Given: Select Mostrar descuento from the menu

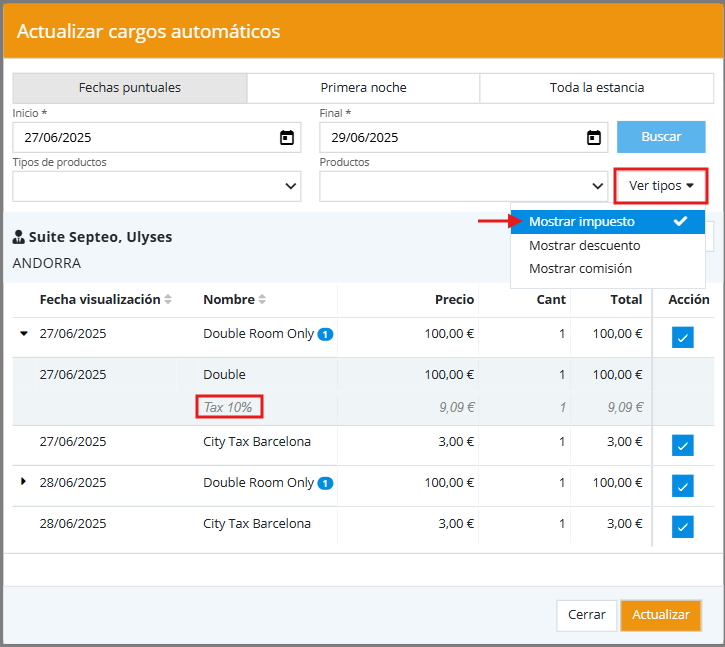Looking at the screenshot, I should coord(585,245).
